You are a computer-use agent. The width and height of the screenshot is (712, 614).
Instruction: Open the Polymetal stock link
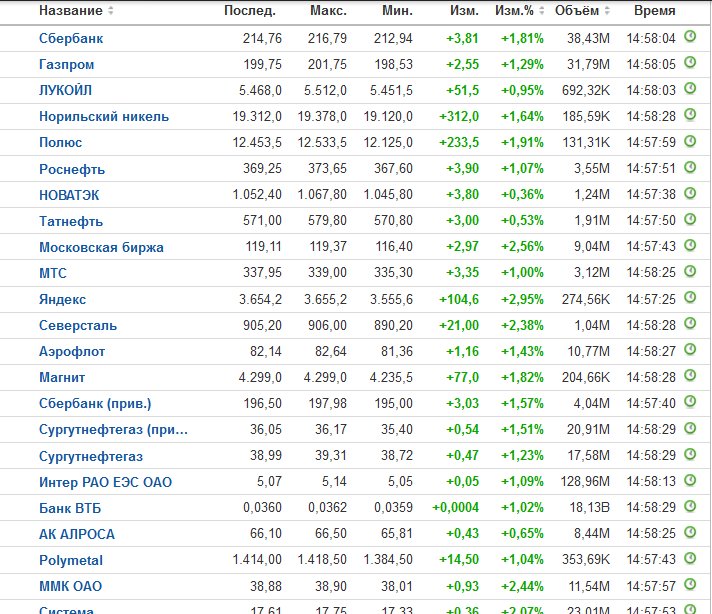(x=71, y=560)
